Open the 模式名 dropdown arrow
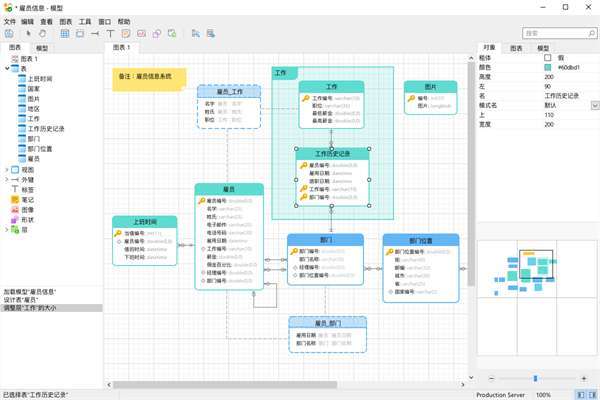This screenshot has width=600, height=400. click(595, 105)
